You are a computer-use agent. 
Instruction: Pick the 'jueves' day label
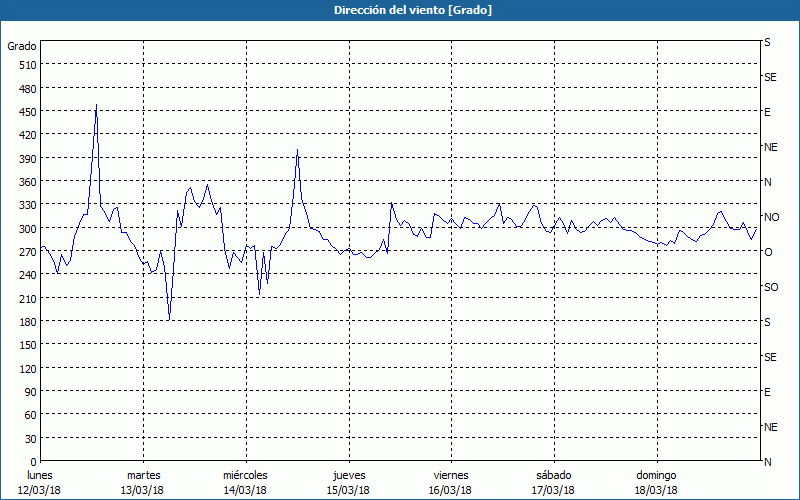pyautogui.click(x=348, y=475)
